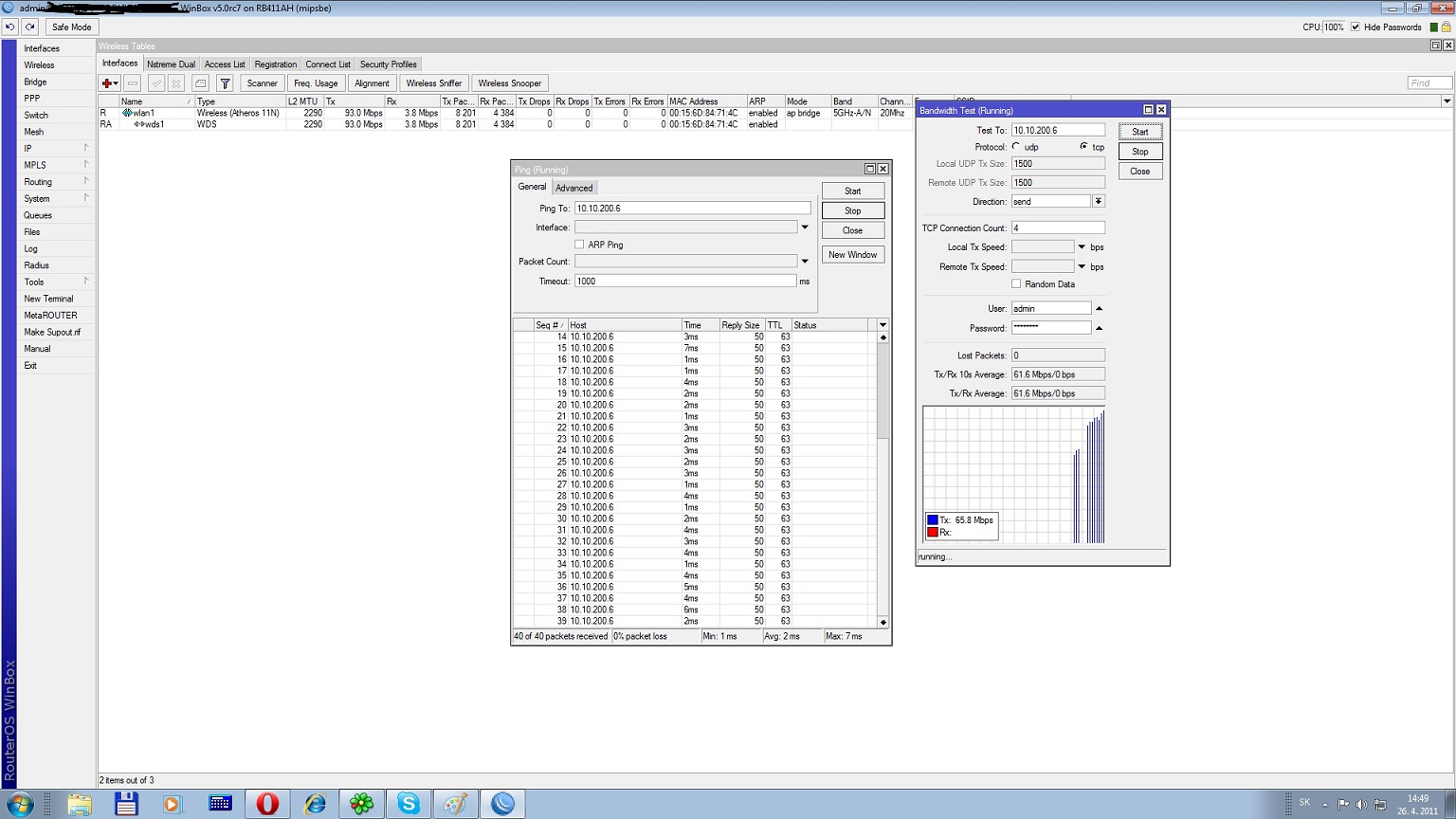Viewport: 1456px width, 819px height.
Task: Open wireless table column selector dropdown
Action: [1447, 101]
